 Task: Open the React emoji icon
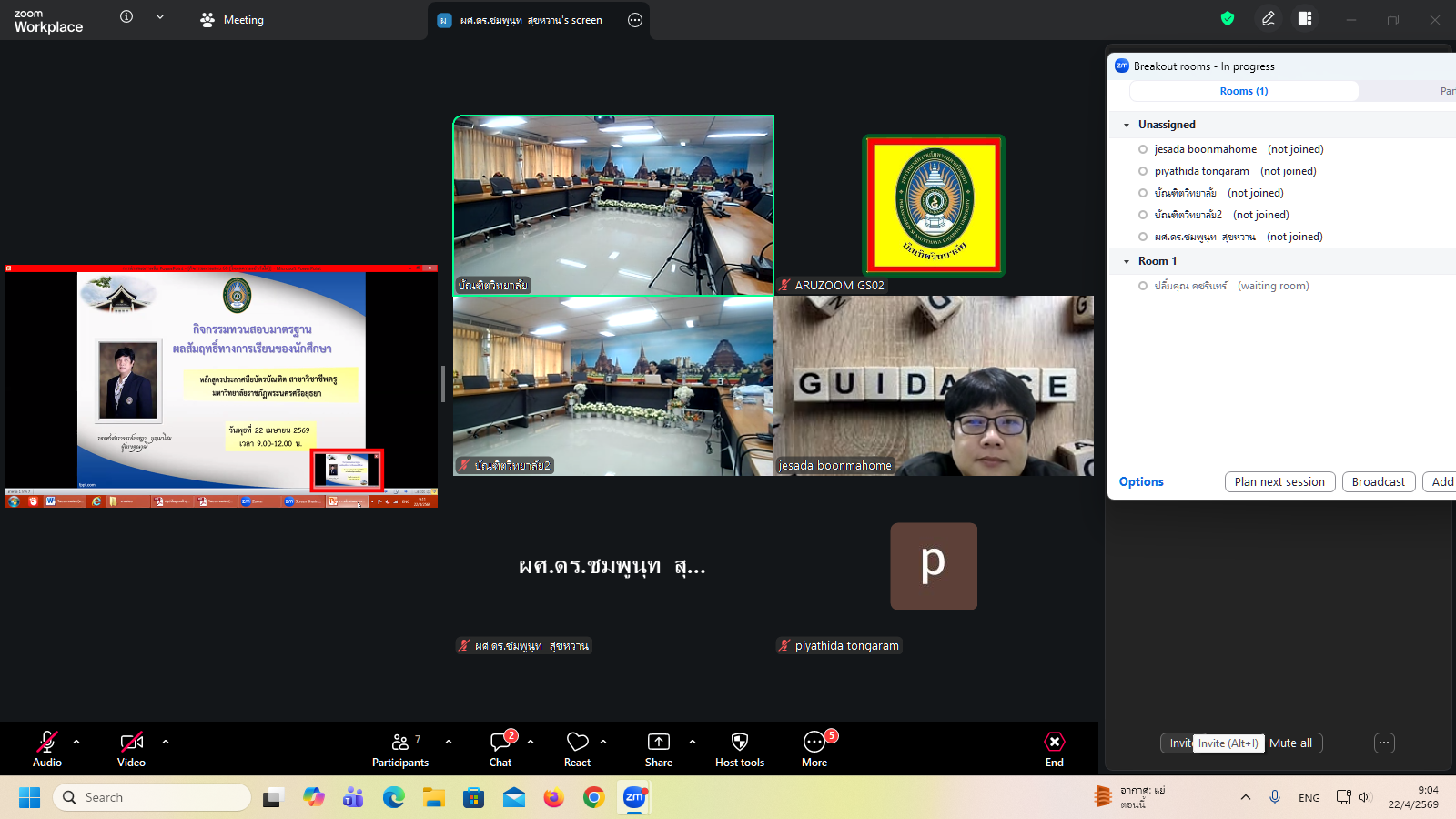tap(577, 743)
